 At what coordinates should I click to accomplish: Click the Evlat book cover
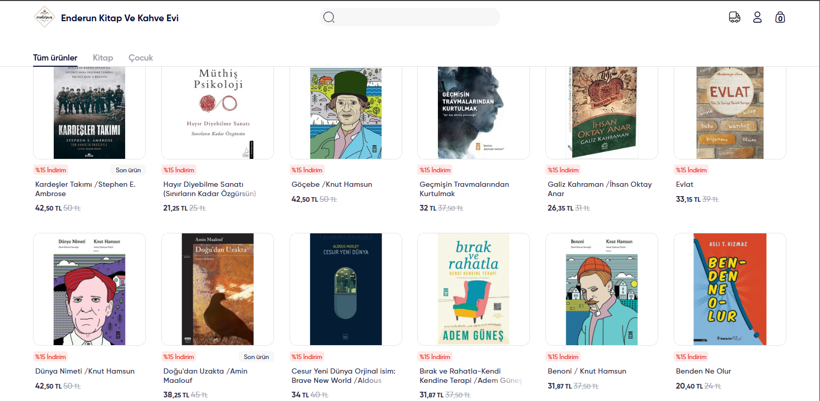(x=729, y=112)
